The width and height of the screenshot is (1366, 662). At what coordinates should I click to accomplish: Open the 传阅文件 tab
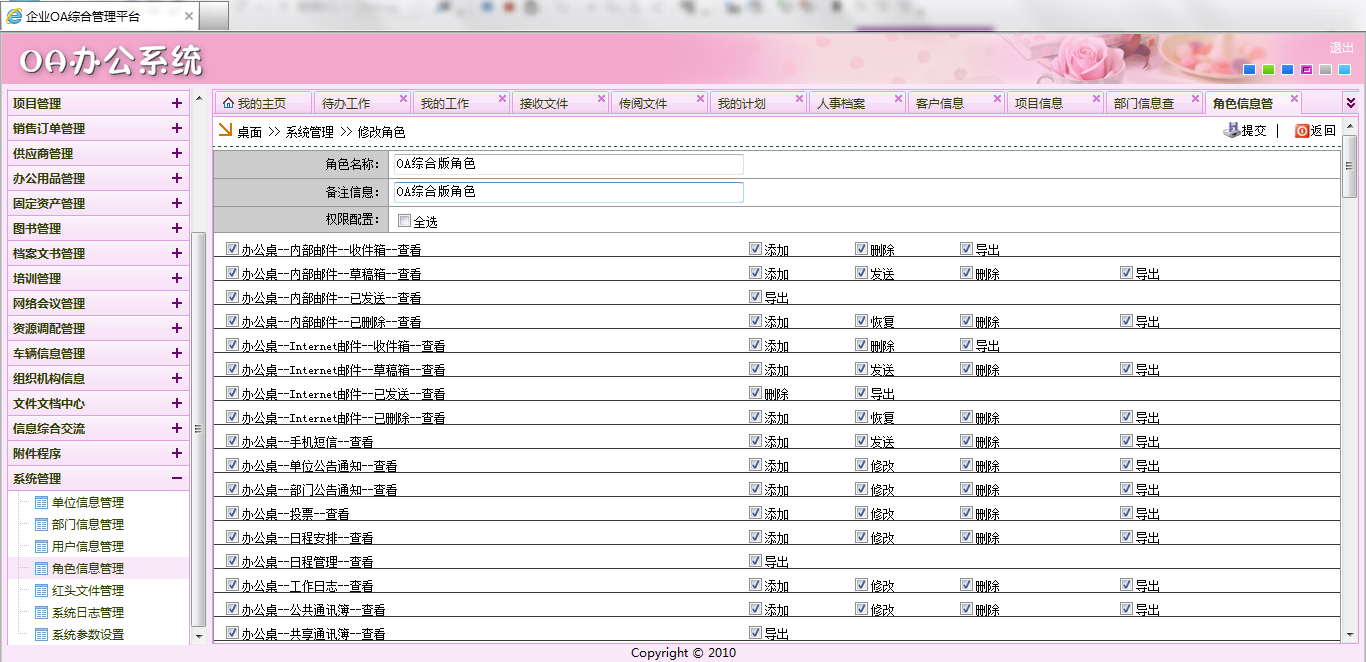coord(643,104)
